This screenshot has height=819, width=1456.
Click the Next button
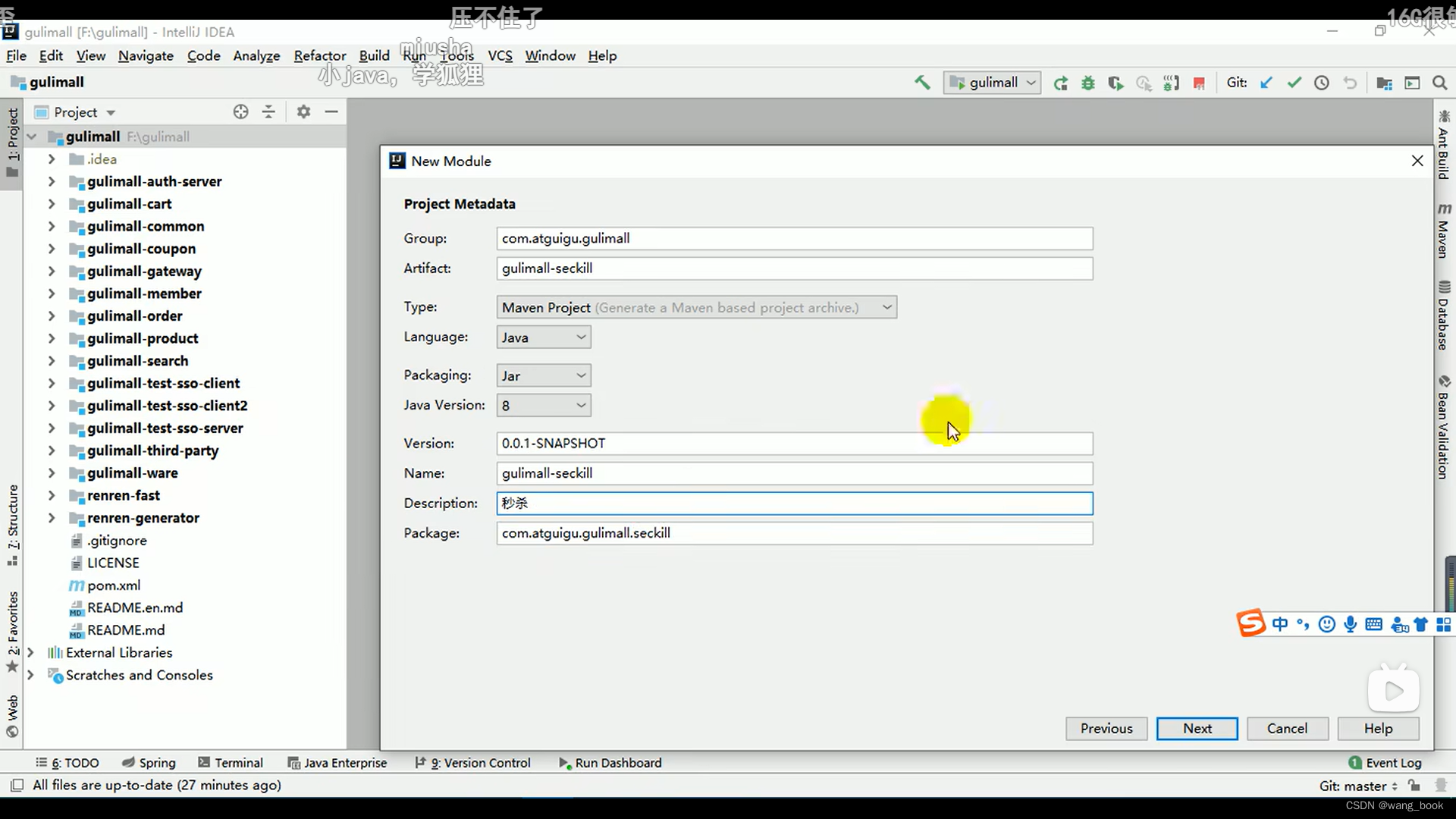[x=1197, y=728]
